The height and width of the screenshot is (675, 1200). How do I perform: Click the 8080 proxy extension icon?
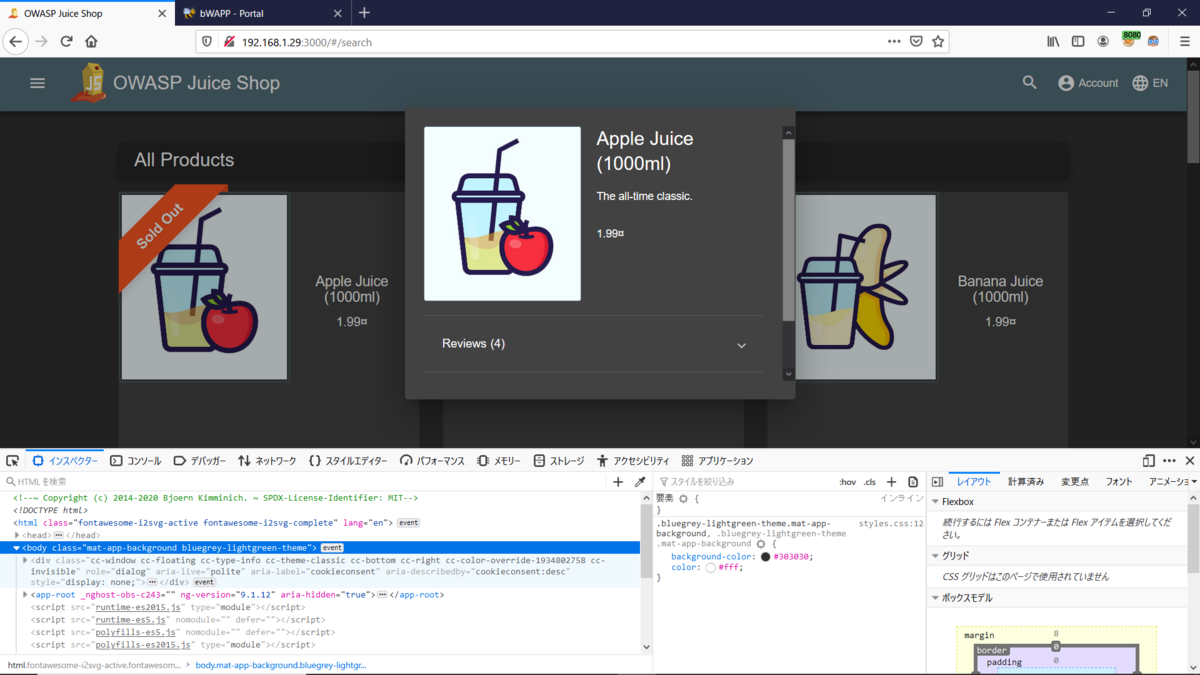point(1130,40)
